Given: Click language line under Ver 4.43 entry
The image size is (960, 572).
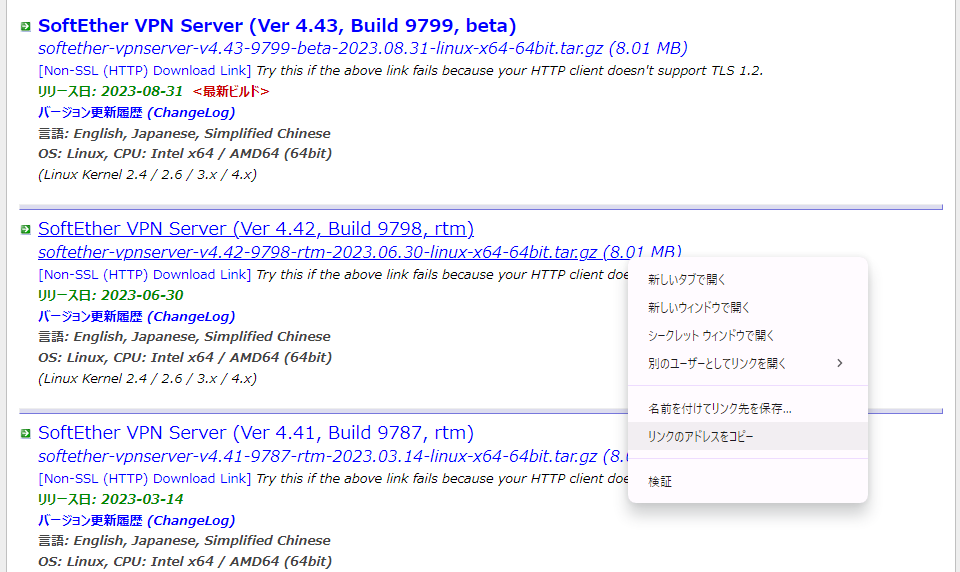Looking at the screenshot, I should 184,134.
